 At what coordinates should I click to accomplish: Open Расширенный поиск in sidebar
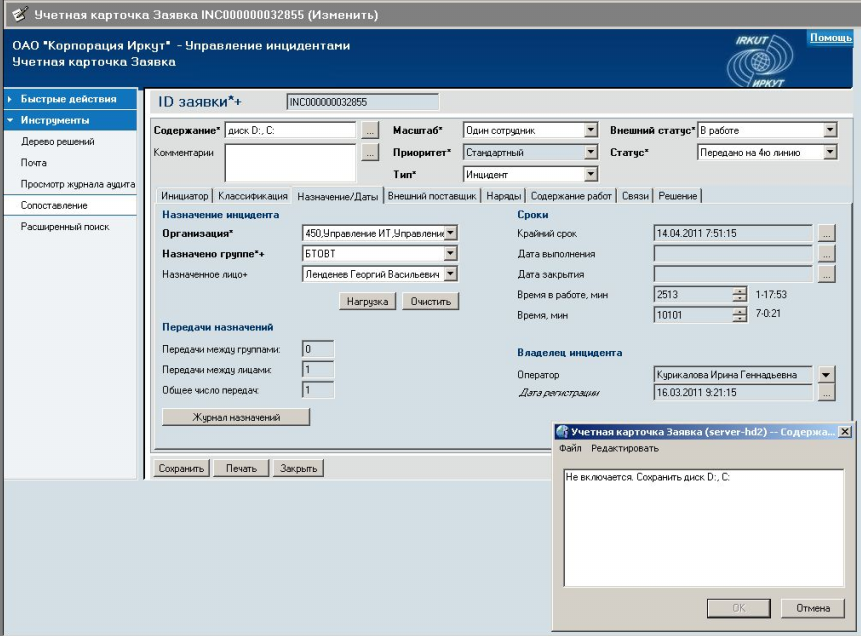click(x=65, y=227)
